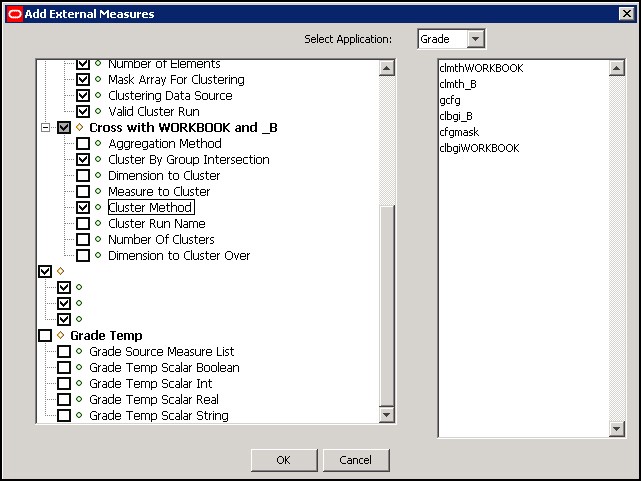Enable the Dimension to Cluster checkbox

pos(83,175)
